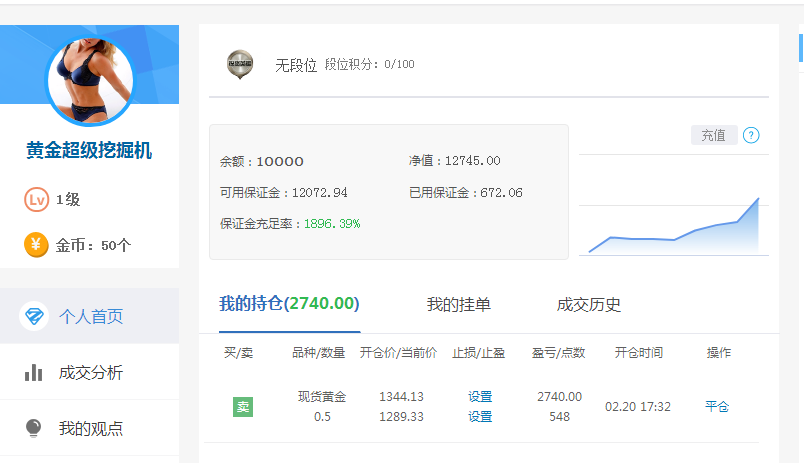Click the 操作 column header
804x463 pixels.
coord(719,353)
